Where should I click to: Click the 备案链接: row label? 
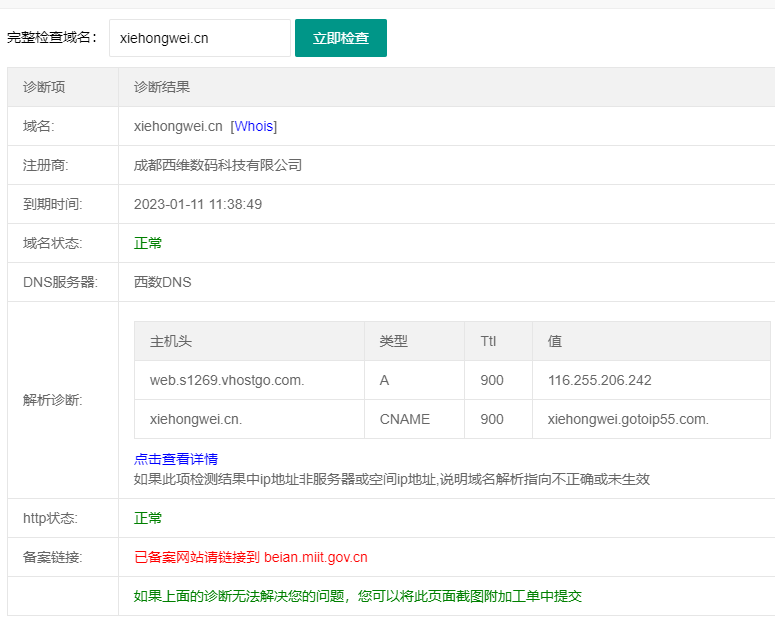click(53, 557)
